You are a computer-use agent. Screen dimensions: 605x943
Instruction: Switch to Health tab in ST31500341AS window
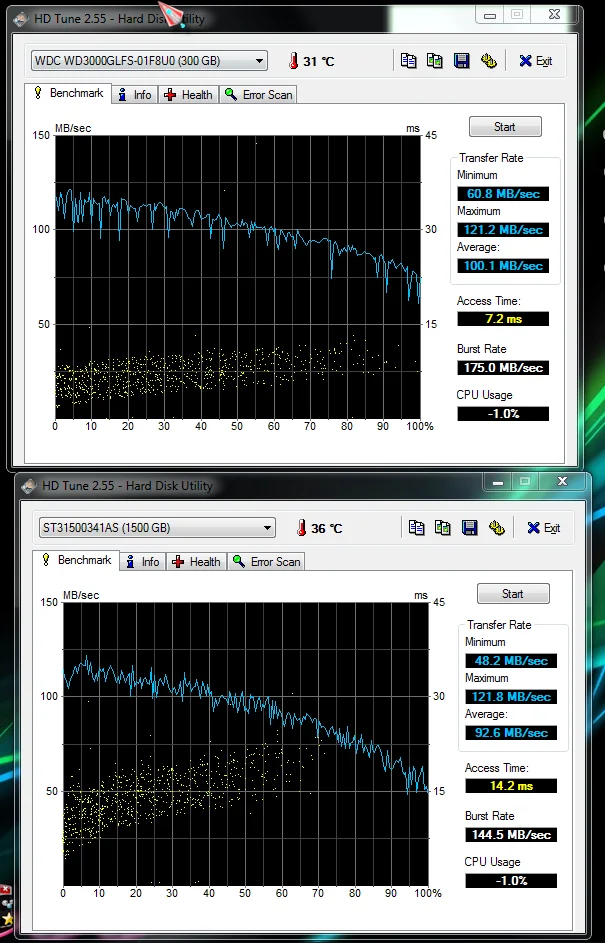point(197,561)
